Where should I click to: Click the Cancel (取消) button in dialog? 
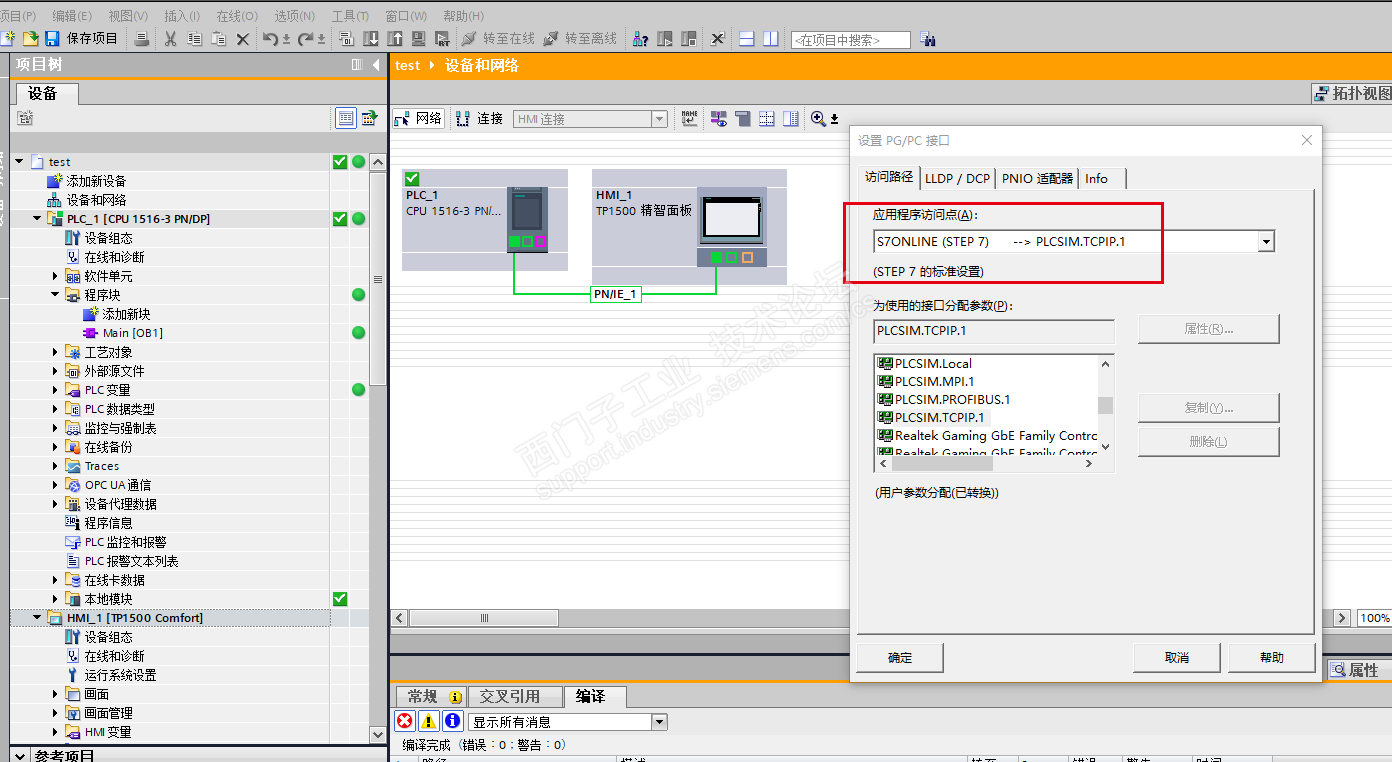1176,657
